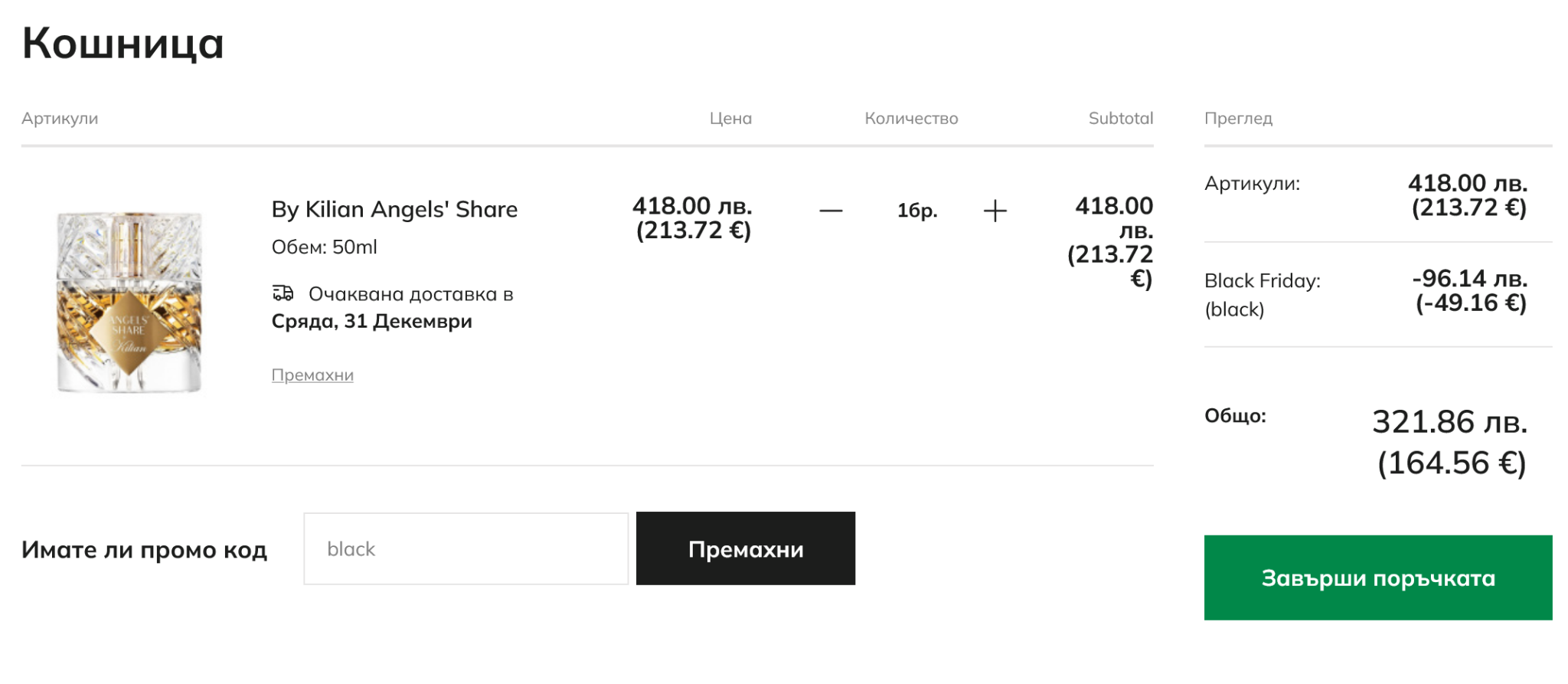The image size is (1568, 684).
Task: Open the Angels' Share perfume bottle image
Action: coord(129,302)
